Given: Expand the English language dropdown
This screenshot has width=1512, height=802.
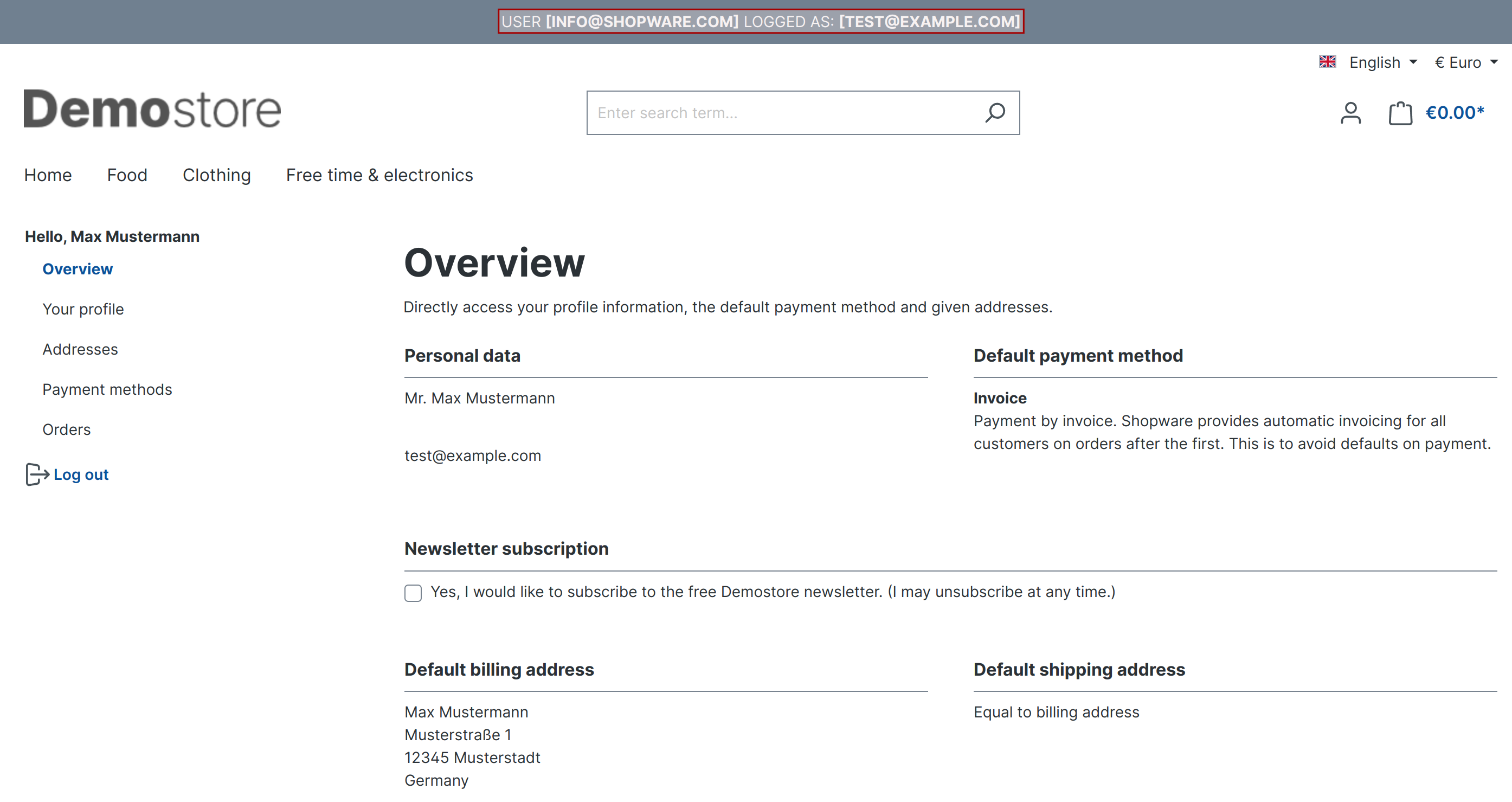Looking at the screenshot, I should pyautogui.click(x=1383, y=62).
